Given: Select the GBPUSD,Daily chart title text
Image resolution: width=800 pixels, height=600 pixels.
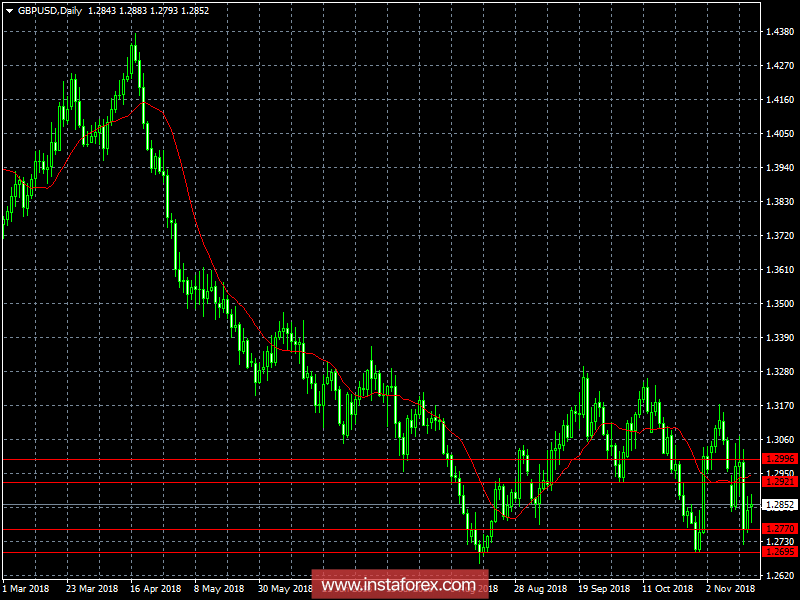Looking at the screenshot, I should tap(50, 11).
